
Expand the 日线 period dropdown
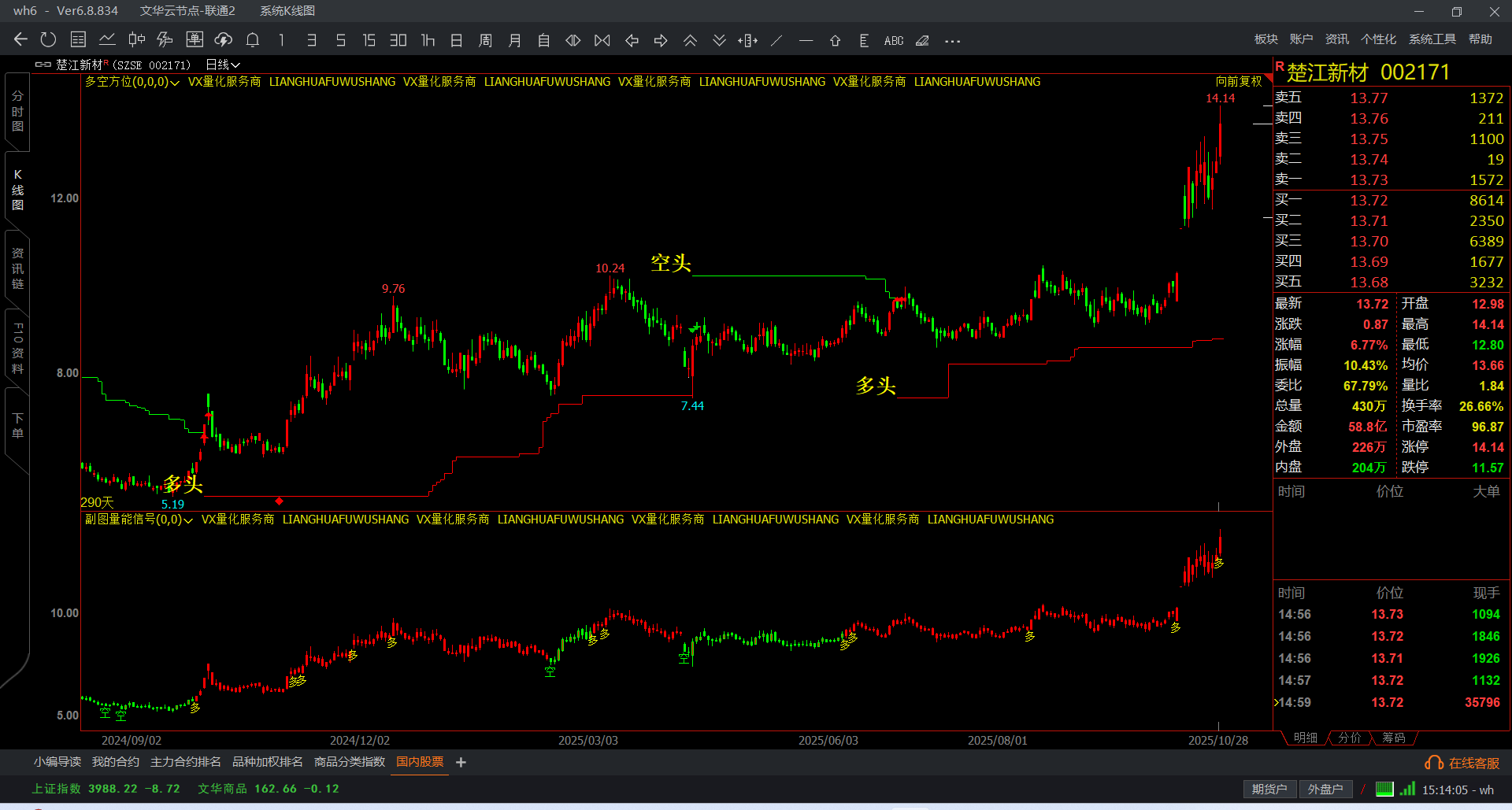(223, 65)
